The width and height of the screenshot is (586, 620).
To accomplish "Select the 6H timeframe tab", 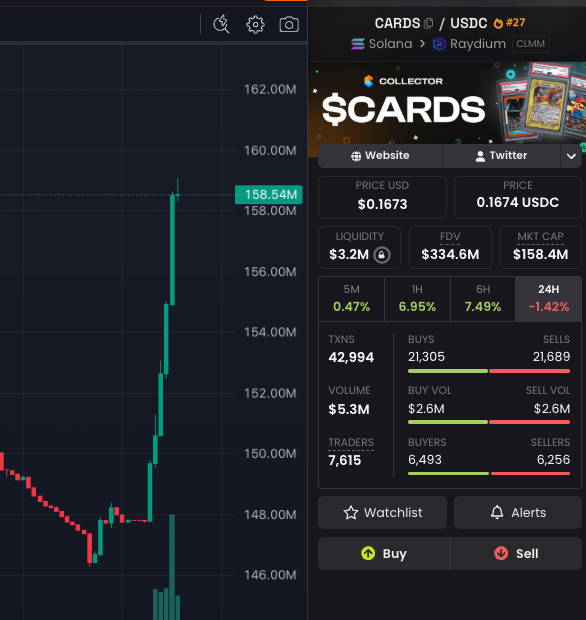I will [483, 299].
